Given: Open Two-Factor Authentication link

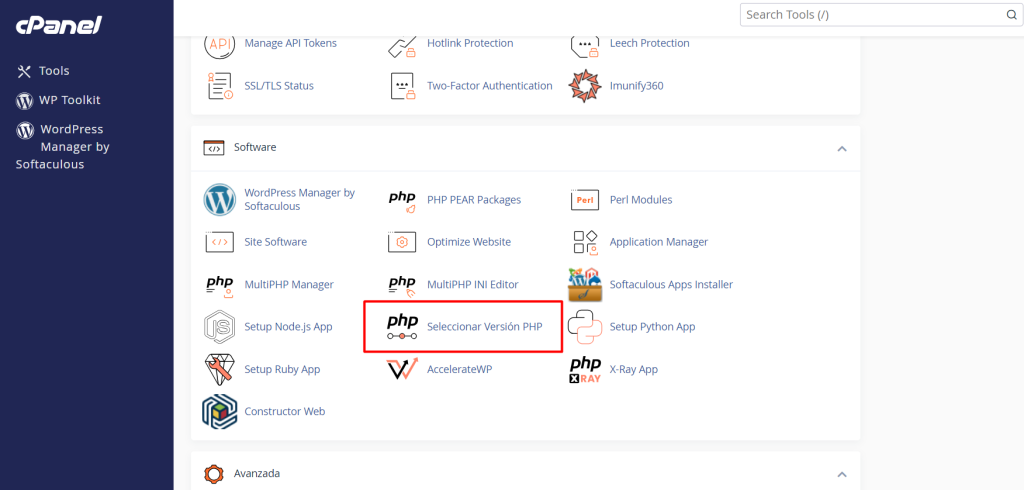Looking at the screenshot, I should point(490,86).
